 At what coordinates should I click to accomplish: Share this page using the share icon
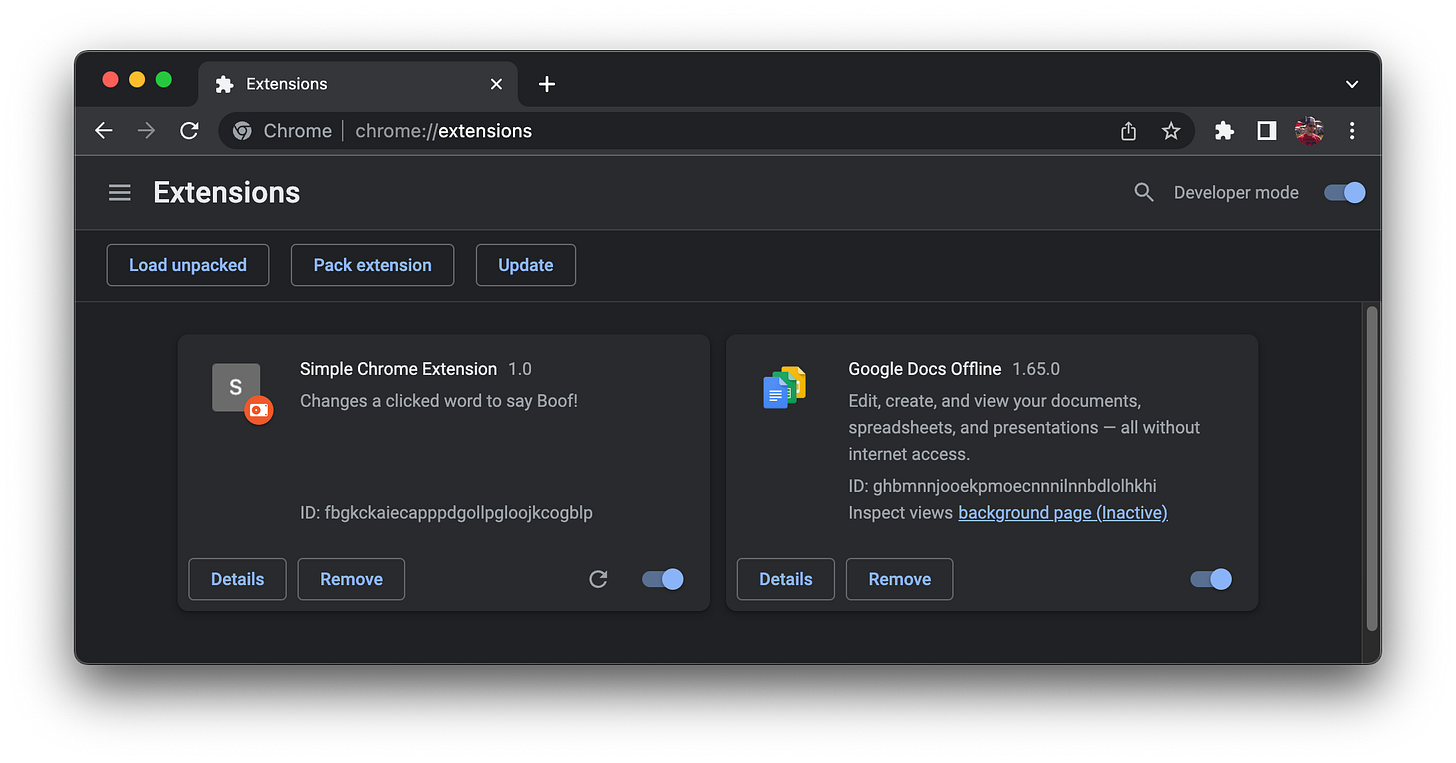1129,131
